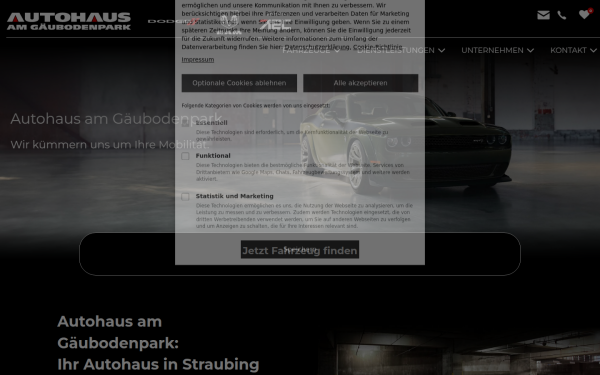This screenshot has width=600, height=375.
Task: Enable the Funktional cookies checkbox
Action: pos(185,156)
